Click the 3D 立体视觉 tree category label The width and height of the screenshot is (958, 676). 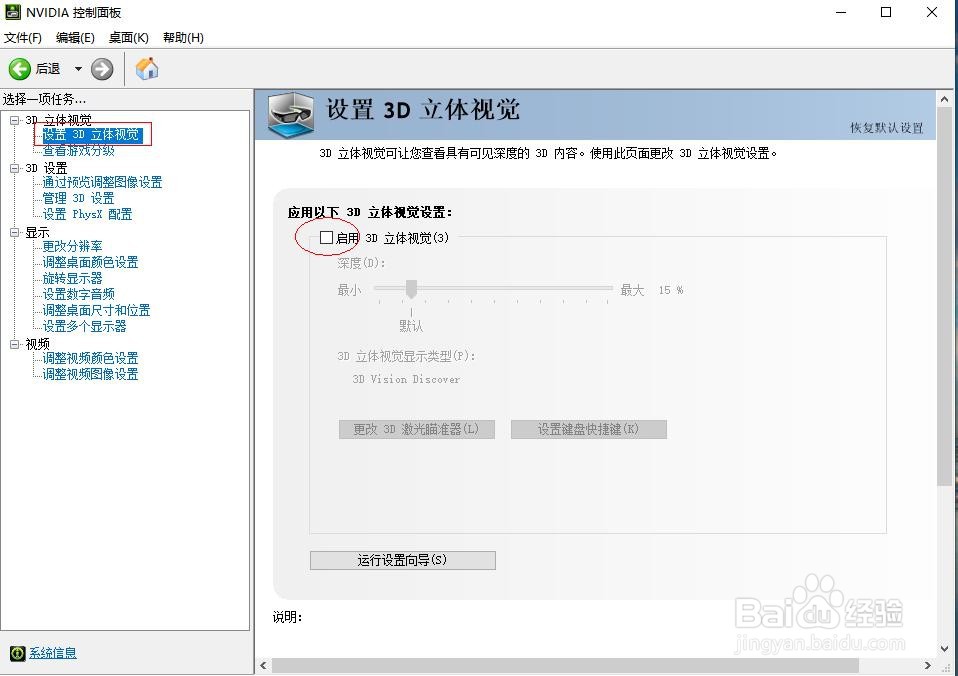[59, 120]
